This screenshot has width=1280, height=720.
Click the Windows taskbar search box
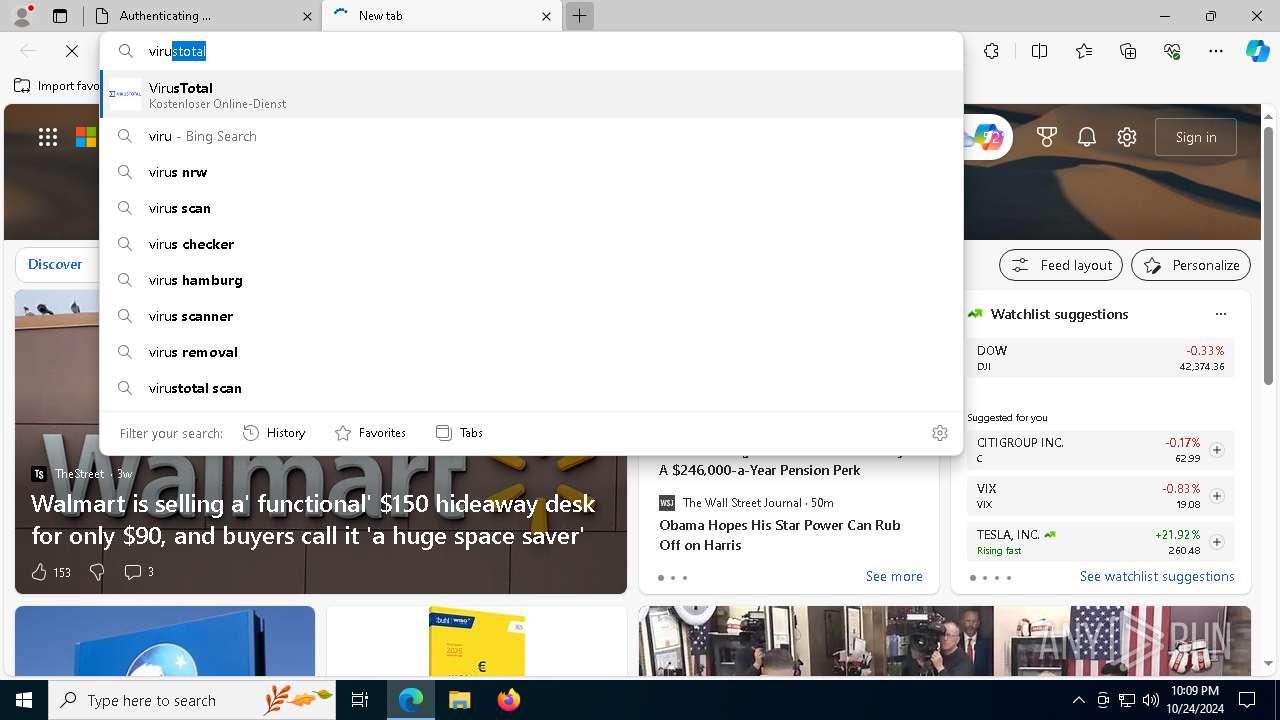[x=192, y=700]
